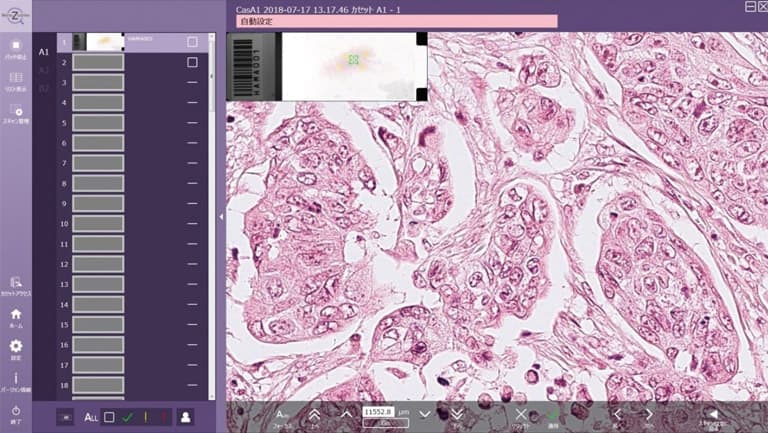Click the green checkmark apply button
The width and height of the screenshot is (768, 433).
(553, 414)
